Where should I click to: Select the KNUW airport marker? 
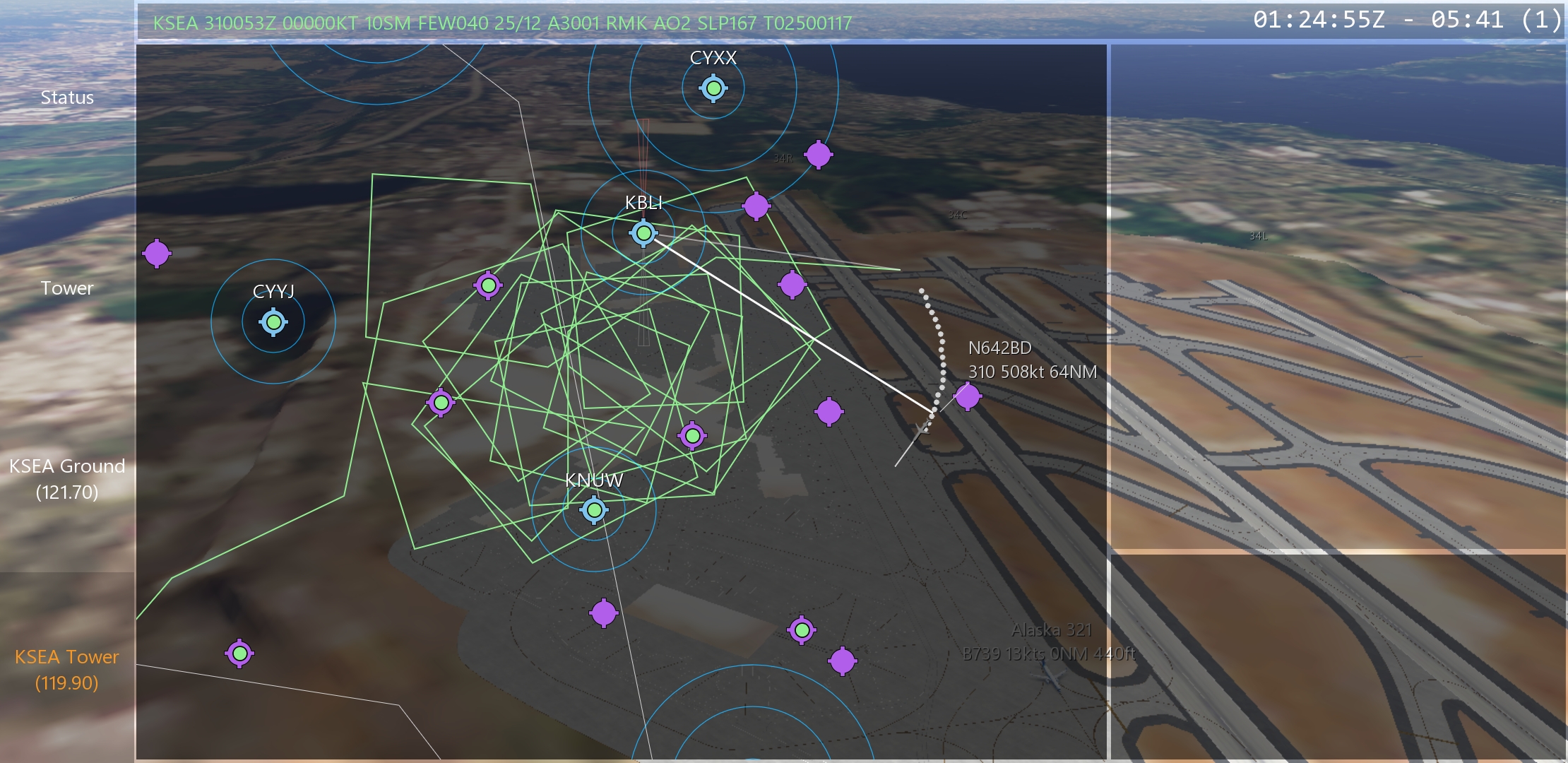coord(594,509)
